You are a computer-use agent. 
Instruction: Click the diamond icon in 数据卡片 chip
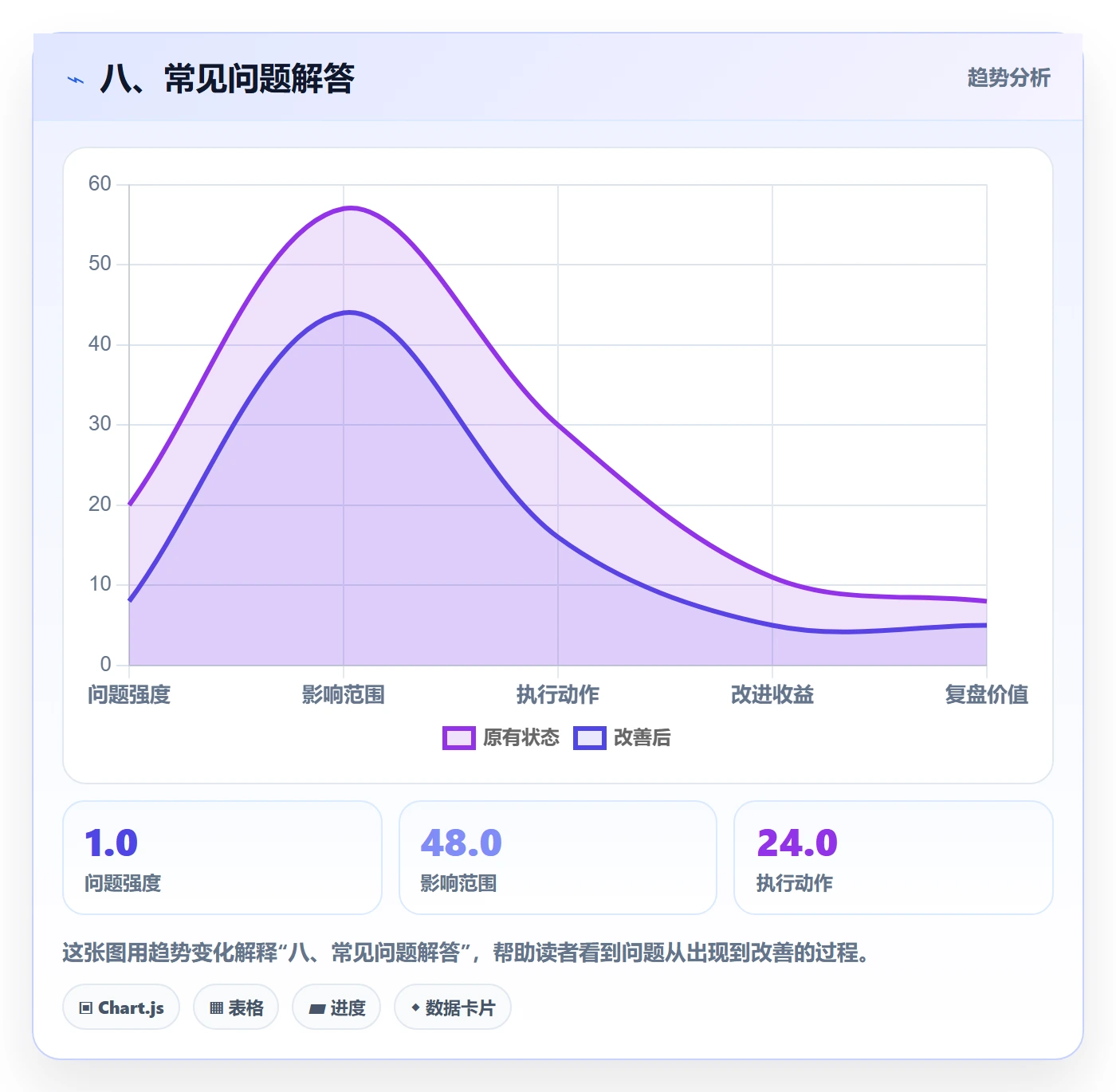[415, 1008]
